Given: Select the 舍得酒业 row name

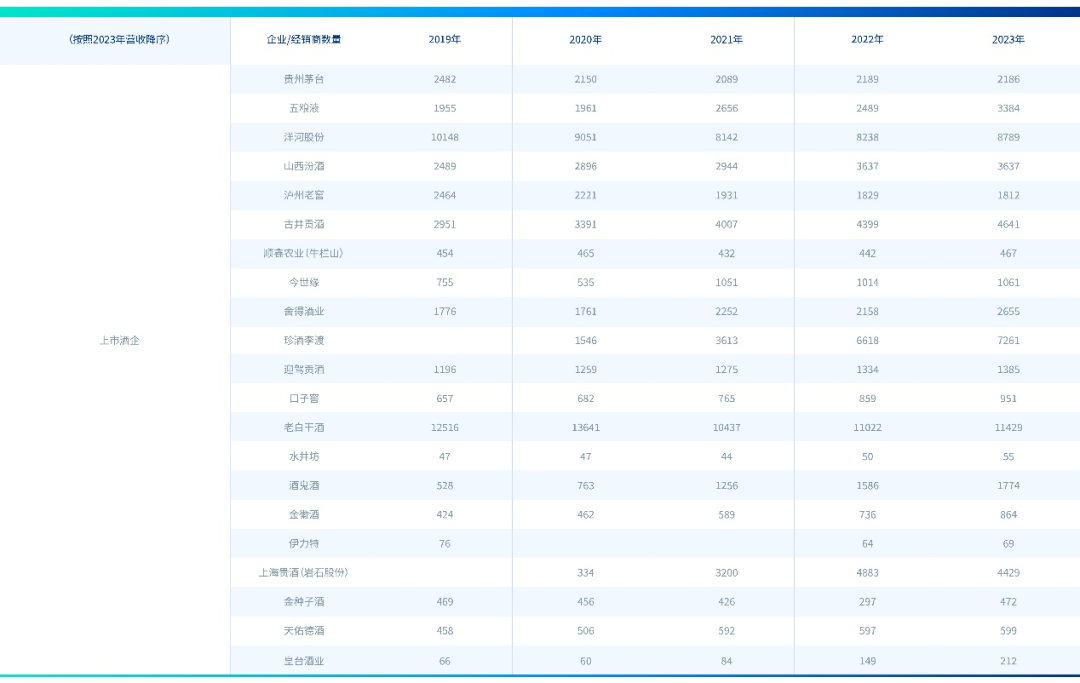Looking at the screenshot, I should [x=304, y=311].
